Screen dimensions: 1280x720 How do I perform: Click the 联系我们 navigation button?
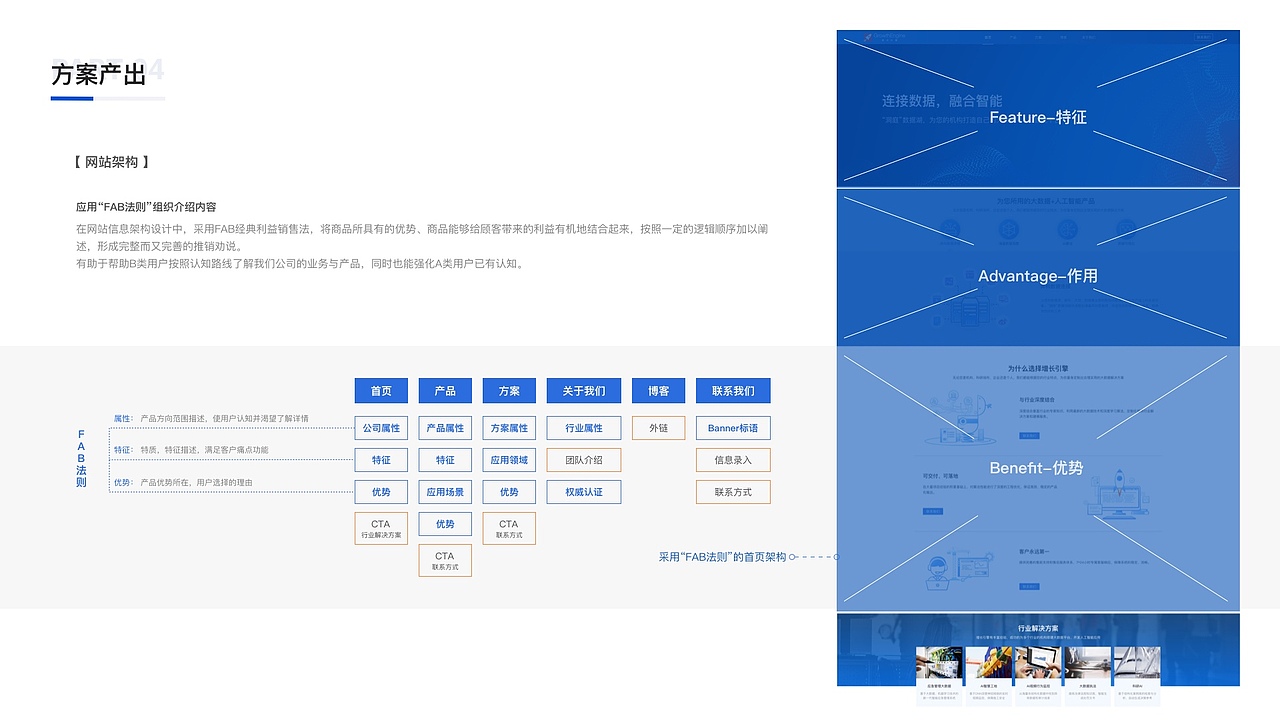(734, 391)
